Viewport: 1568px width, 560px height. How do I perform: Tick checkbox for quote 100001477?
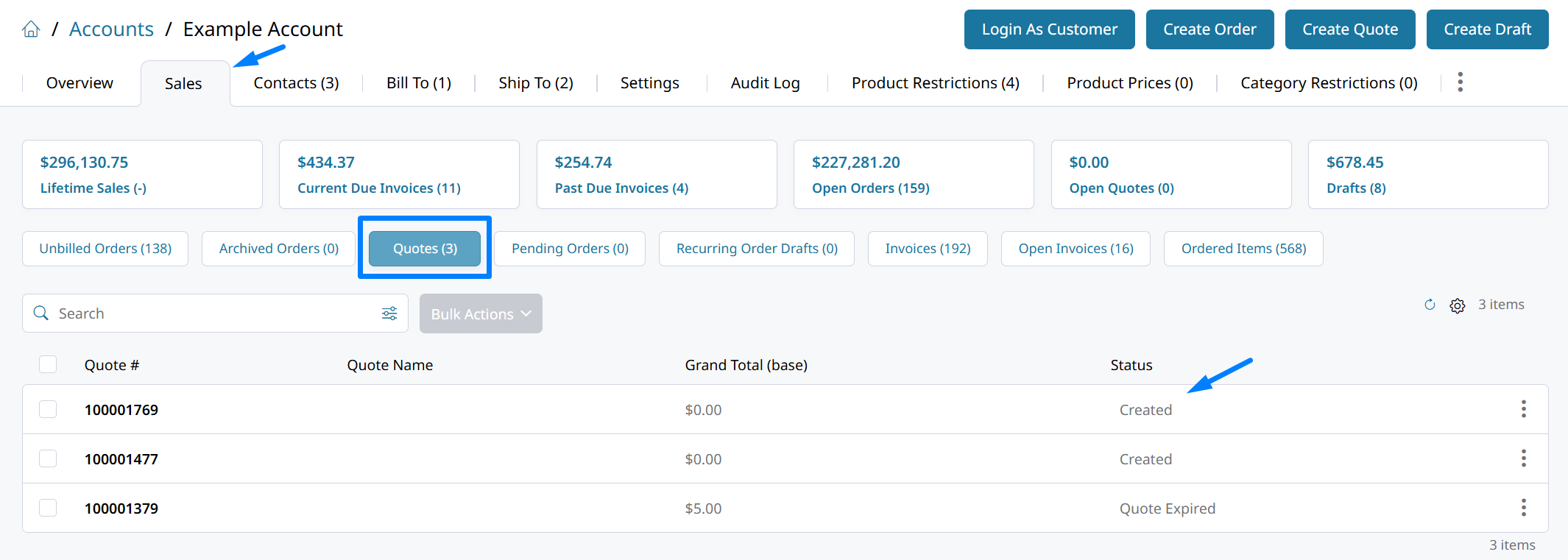[48, 458]
